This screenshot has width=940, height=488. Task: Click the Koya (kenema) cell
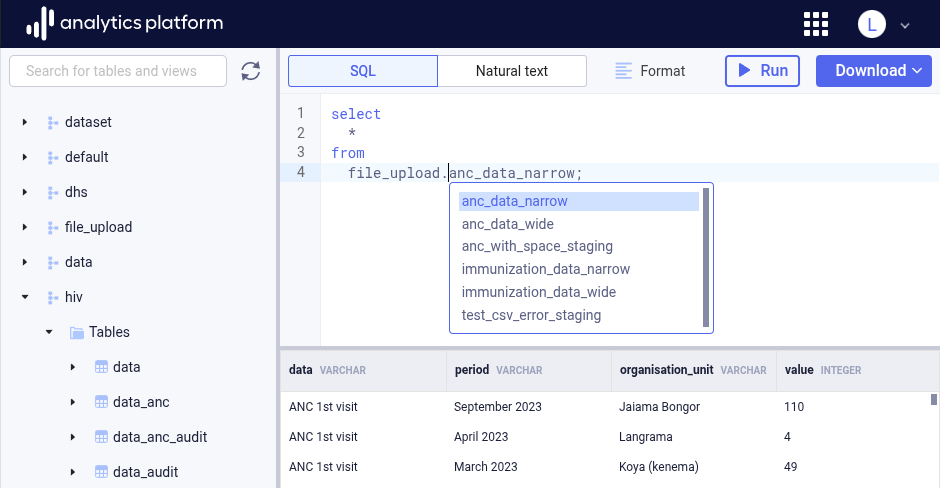click(659, 466)
